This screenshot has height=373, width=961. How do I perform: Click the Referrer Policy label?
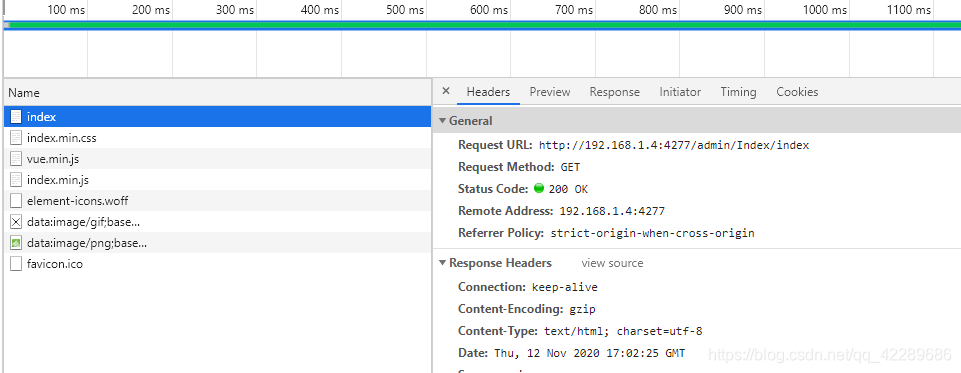(x=501, y=233)
